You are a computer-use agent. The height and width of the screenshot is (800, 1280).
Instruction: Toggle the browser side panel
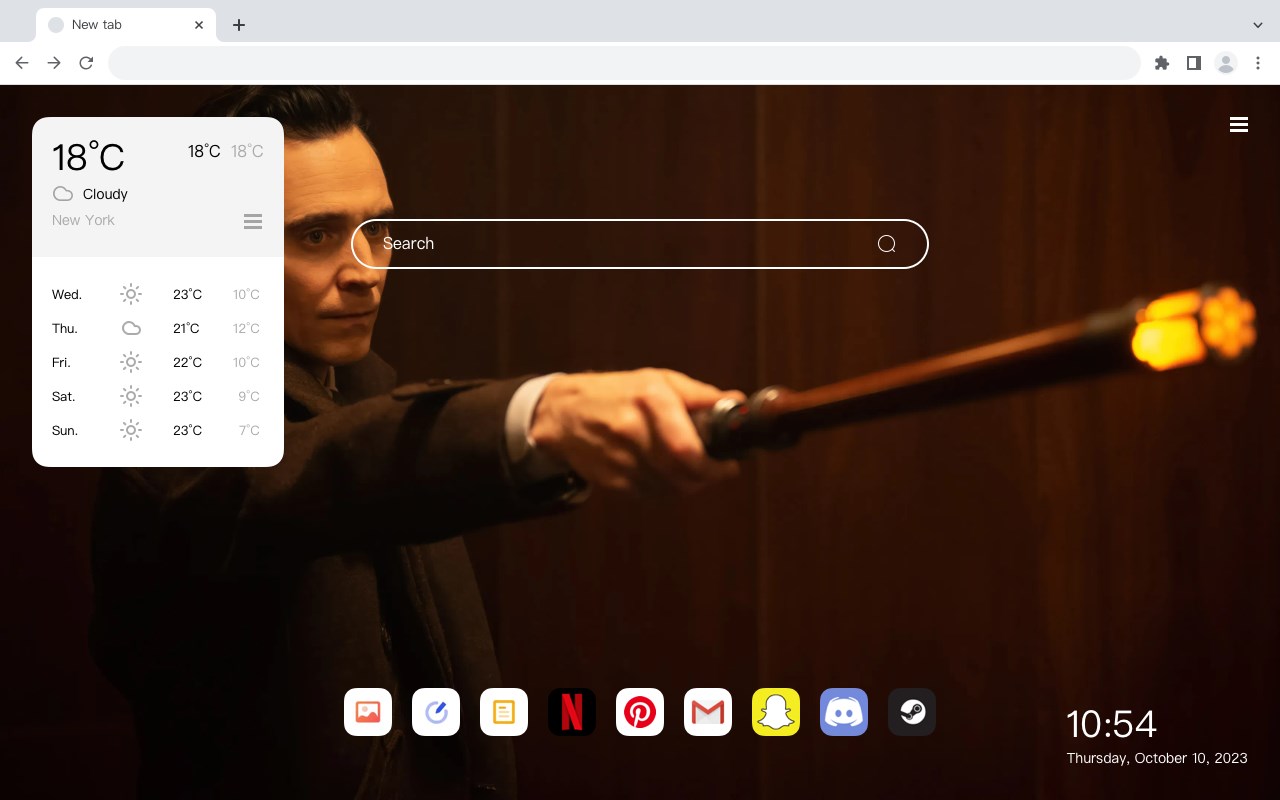point(1193,63)
